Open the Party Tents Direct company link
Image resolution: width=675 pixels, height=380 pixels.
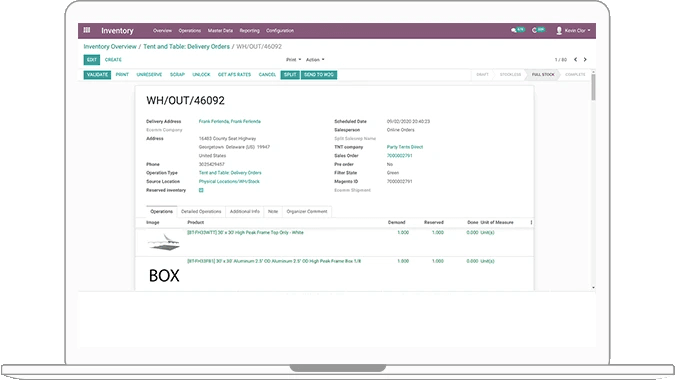pyautogui.click(x=405, y=147)
